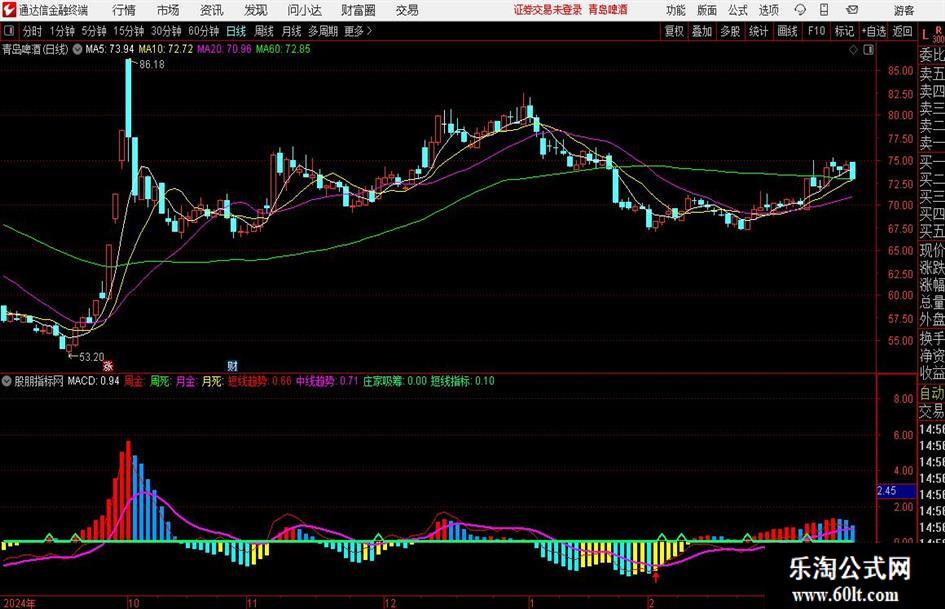The height and width of the screenshot is (609, 945).
Task: Click the 短线趋势: 0.66 indicator label
Action: pos(260,381)
